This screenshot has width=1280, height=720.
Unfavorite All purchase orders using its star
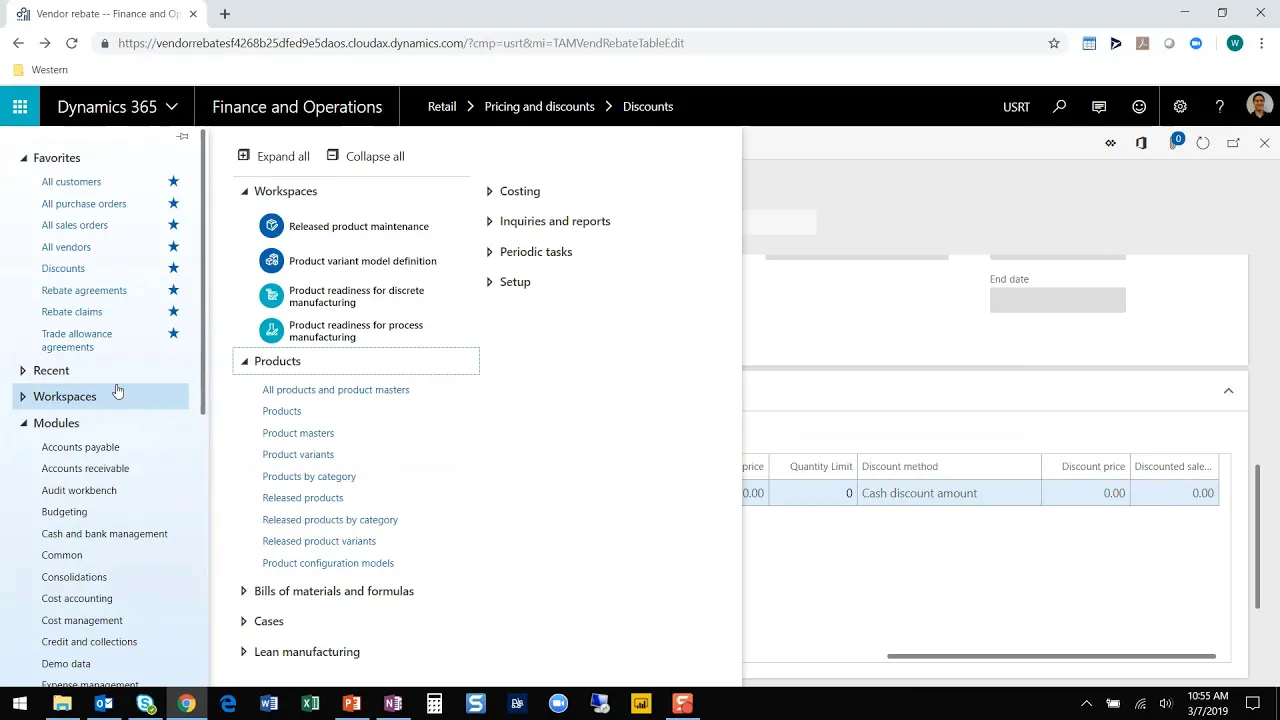coord(173,203)
